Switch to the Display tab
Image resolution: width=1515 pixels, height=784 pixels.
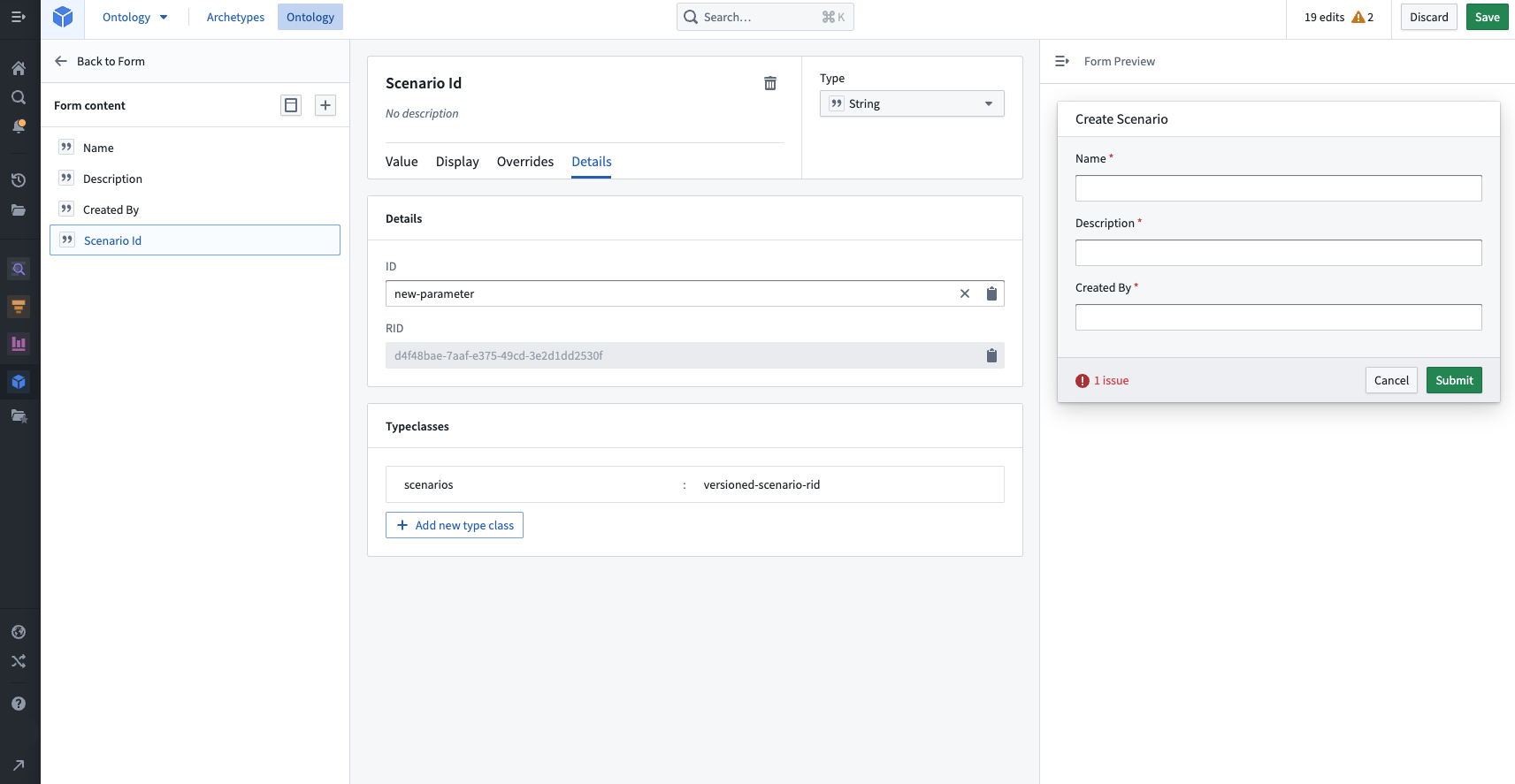(x=457, y=162)
